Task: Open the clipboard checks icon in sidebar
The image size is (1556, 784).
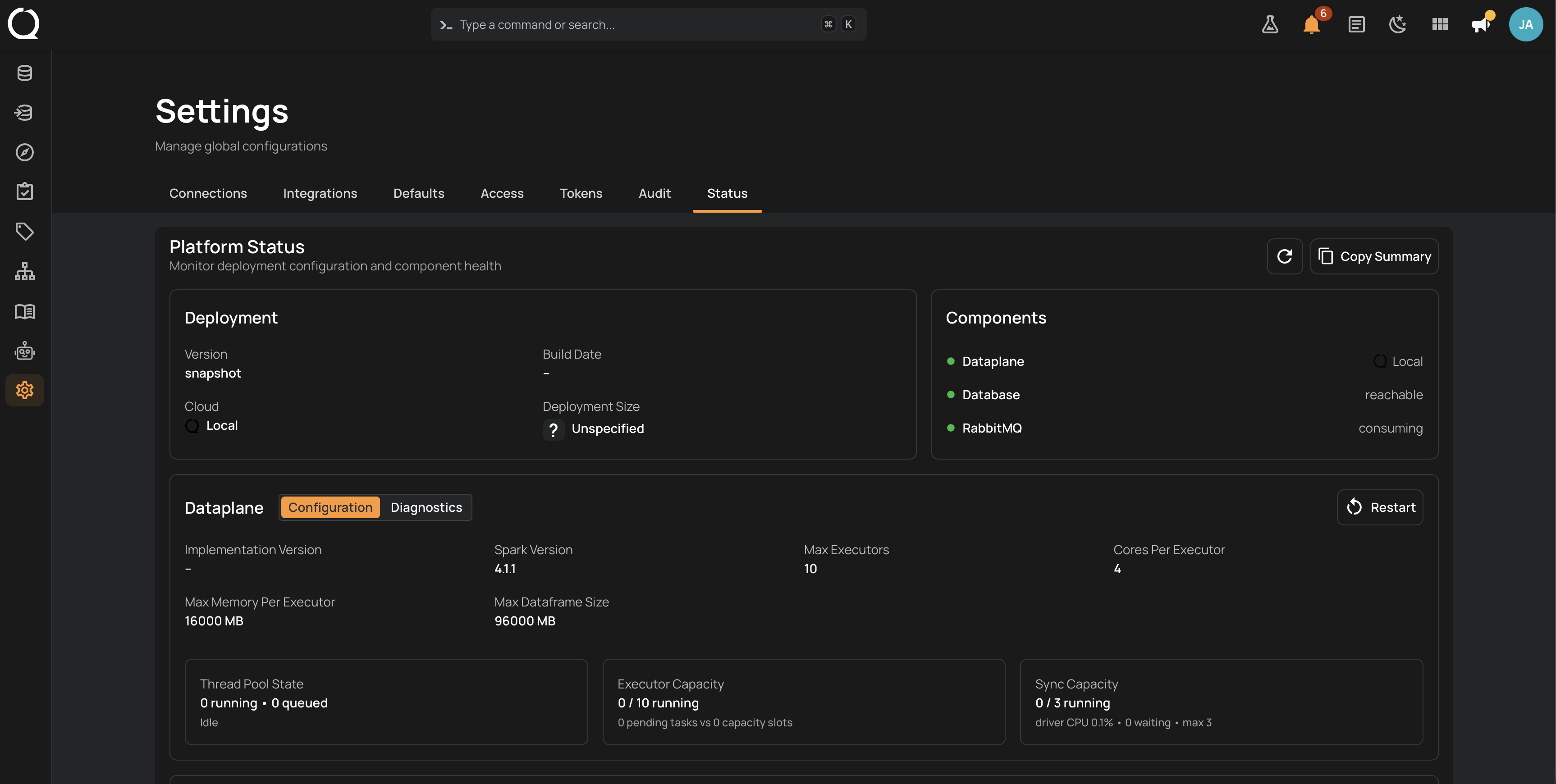Action: tap(25, 191)
